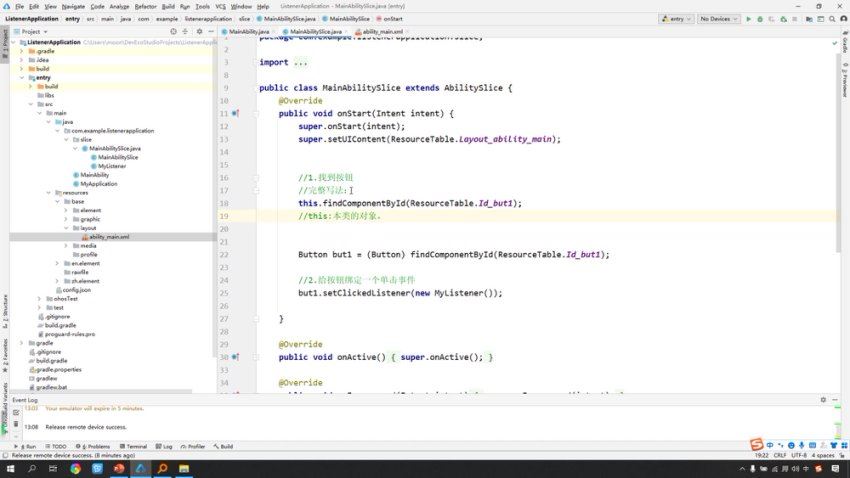Open the Problems tool window
The height and width of the screenshot is (478, 850).
tap(93, 447)
